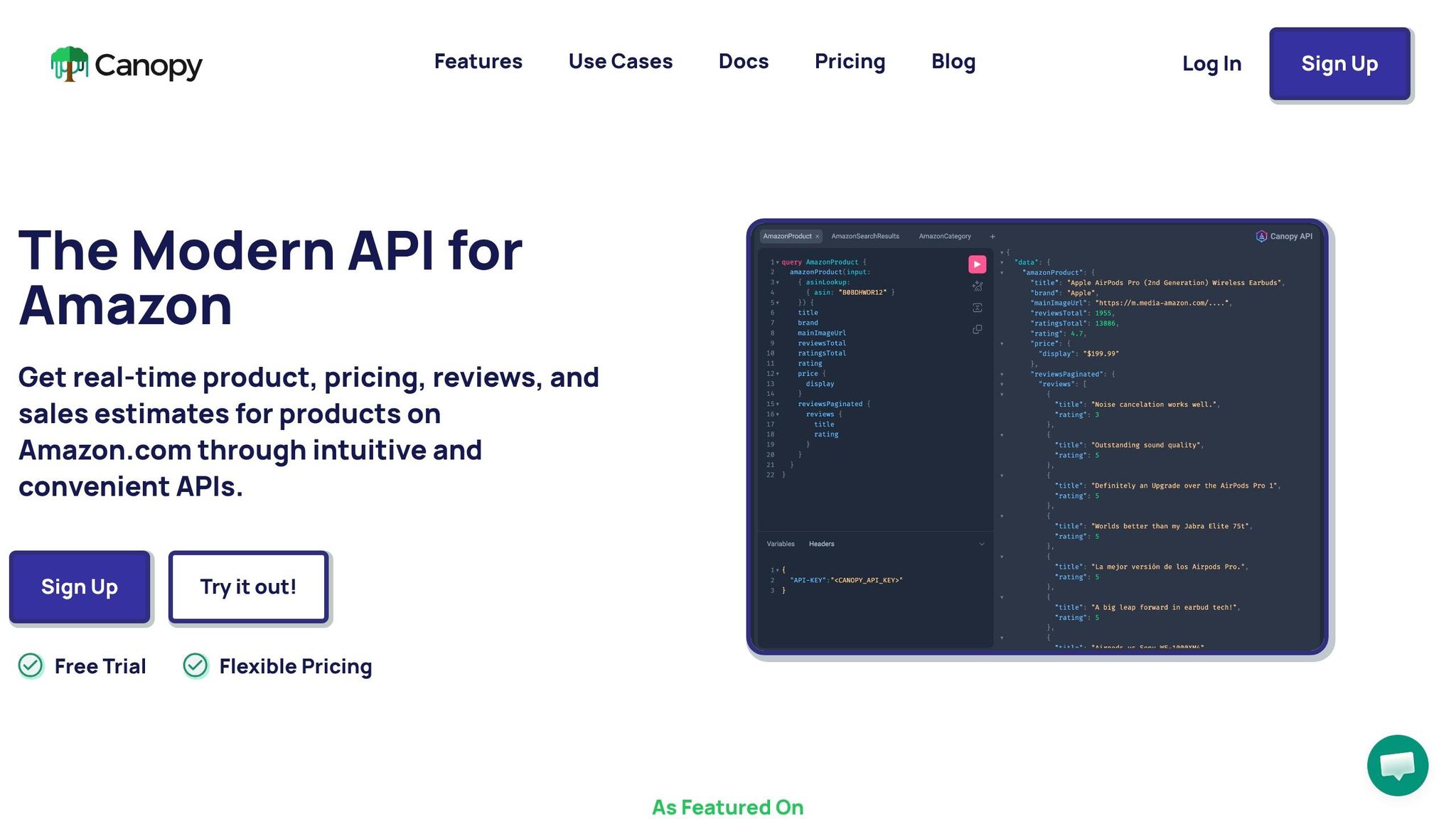Click the Free Trial checkmark
The image size is (1456, 819).
click(31, 666)
